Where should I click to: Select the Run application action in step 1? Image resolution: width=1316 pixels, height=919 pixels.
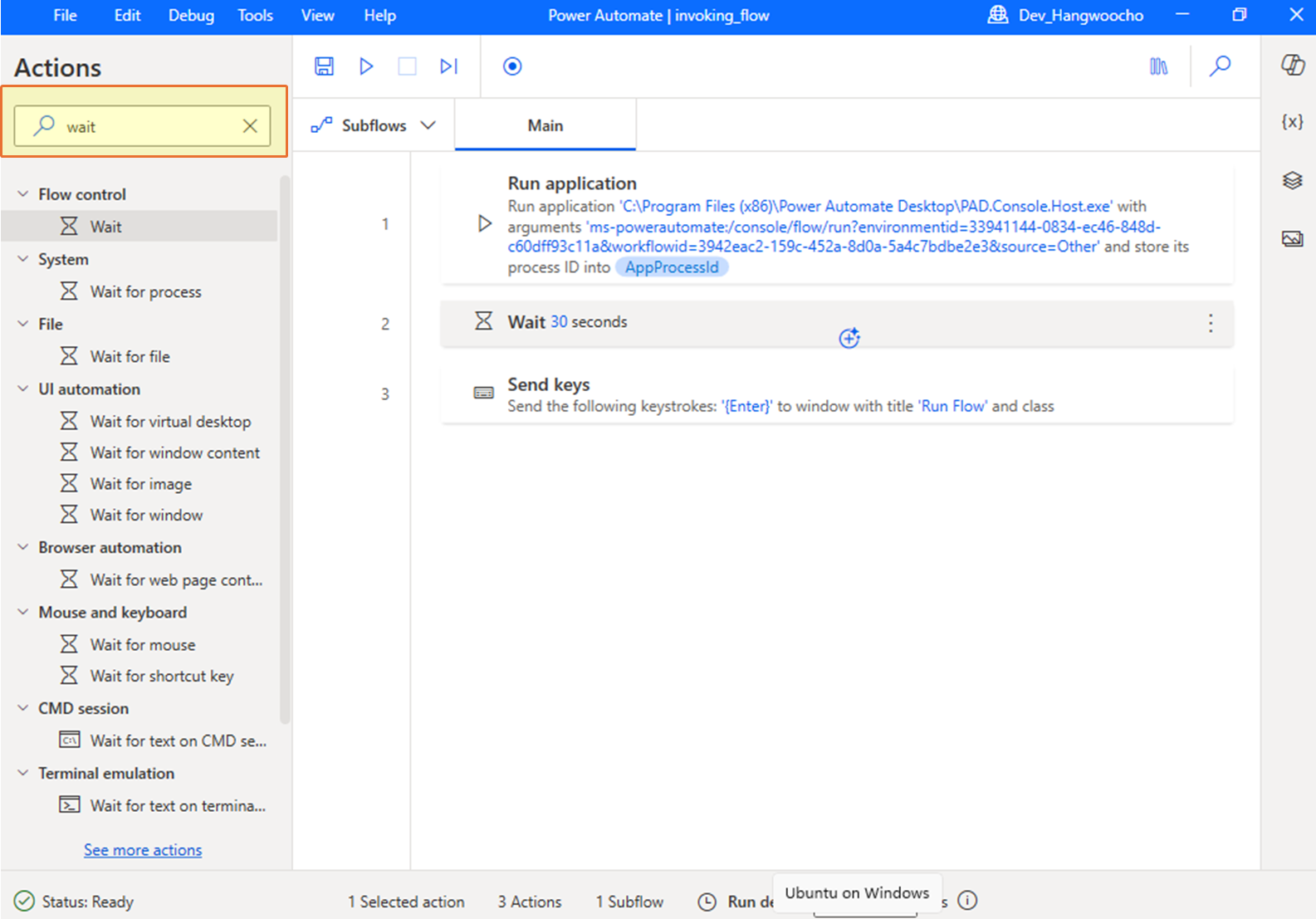point(837,224)
